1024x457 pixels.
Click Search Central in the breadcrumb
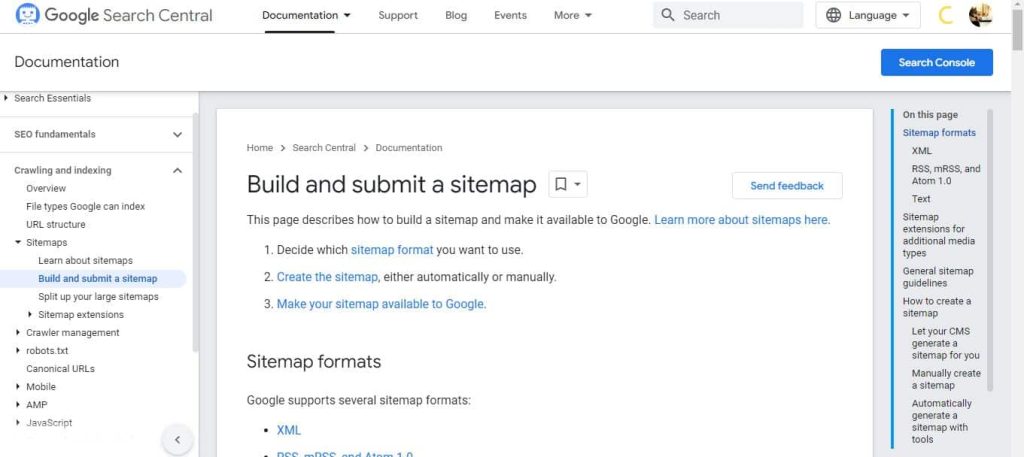[x=324, y=148]
